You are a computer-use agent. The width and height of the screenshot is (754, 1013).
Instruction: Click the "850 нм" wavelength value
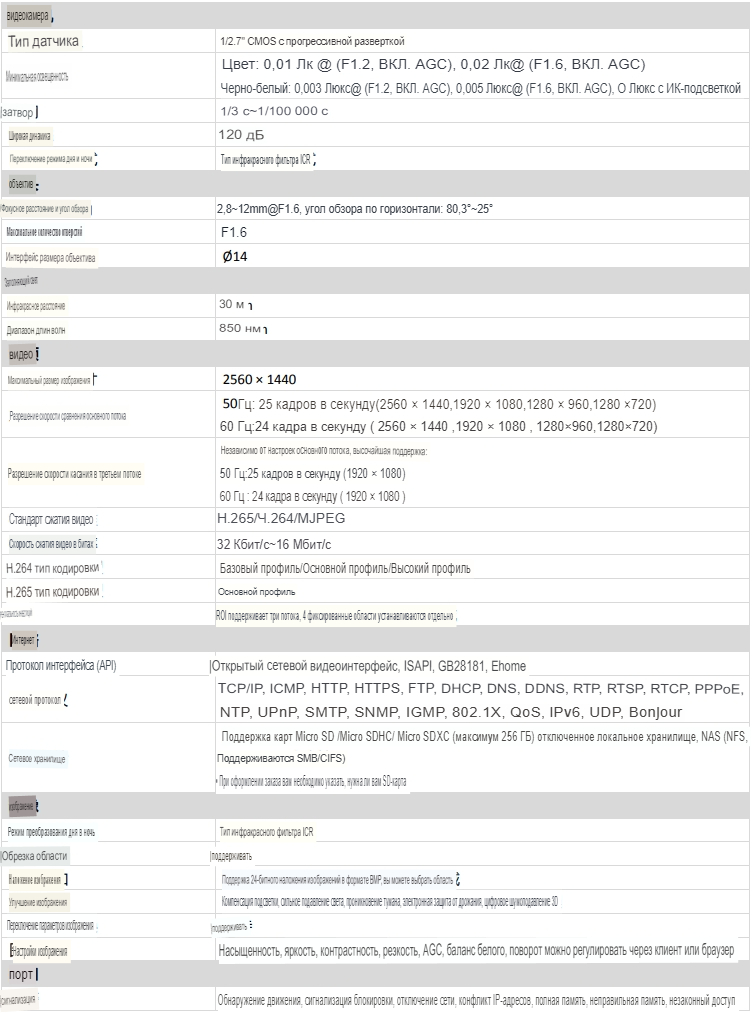click(x=240, y=328)
